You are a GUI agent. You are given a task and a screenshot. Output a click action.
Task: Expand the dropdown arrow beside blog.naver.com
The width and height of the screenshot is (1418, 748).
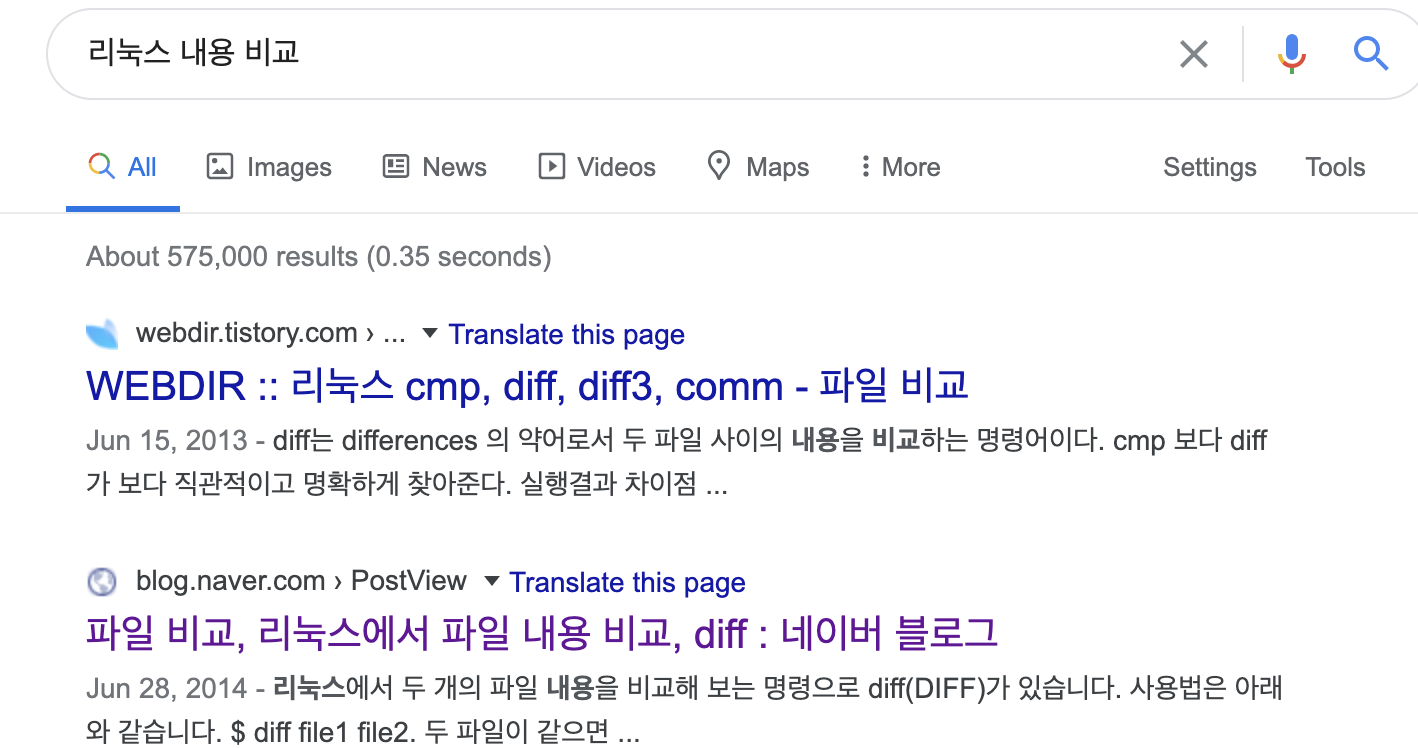point(491,581)
